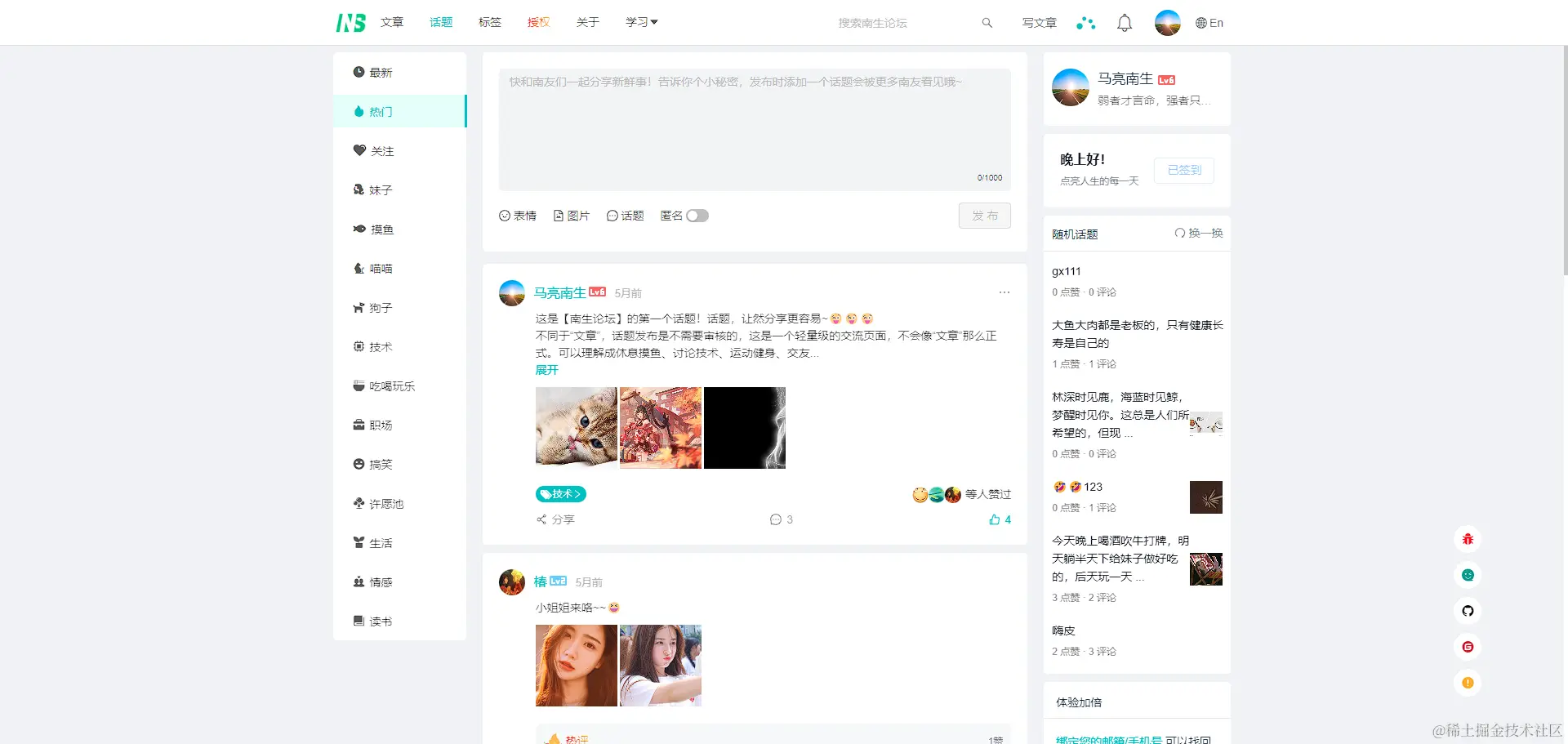The image size is (1568, 744).
Task: Open the cat thumbnail in first post
Action: tap(577, 428)
